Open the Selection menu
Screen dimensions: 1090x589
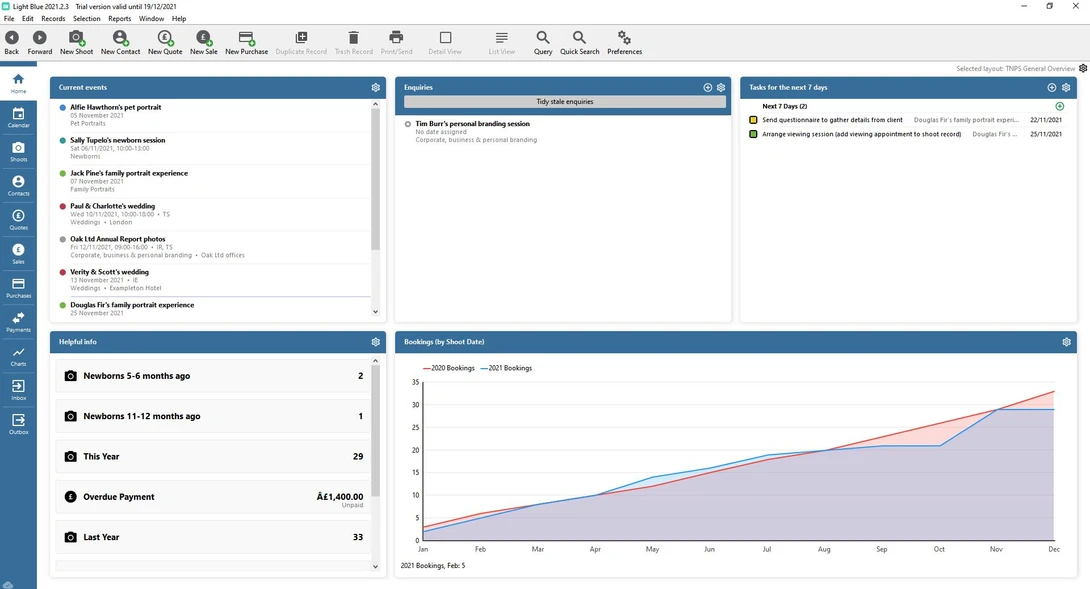[x=86, y=19]
